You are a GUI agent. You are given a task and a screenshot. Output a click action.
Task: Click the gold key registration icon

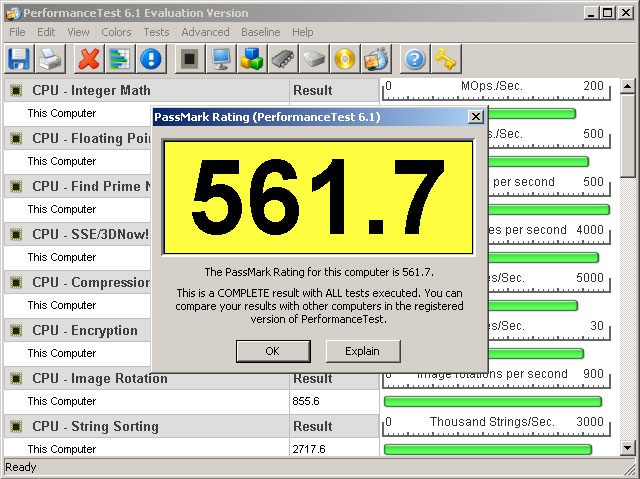446,59
